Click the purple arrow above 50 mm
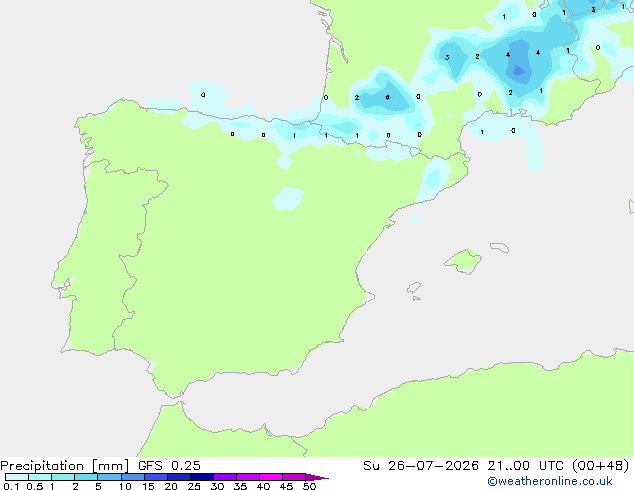 317,477
